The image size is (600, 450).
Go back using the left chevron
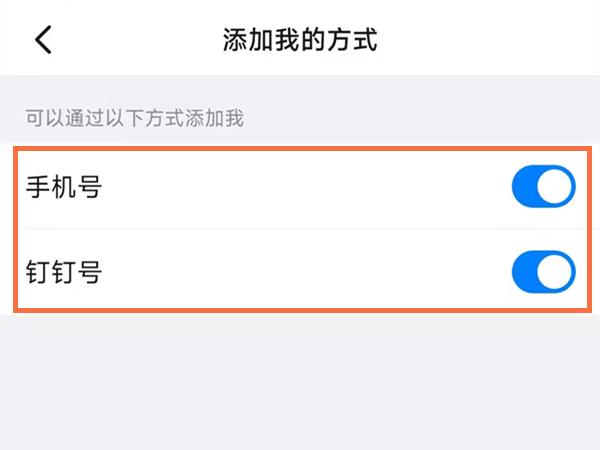coord(43,40)
